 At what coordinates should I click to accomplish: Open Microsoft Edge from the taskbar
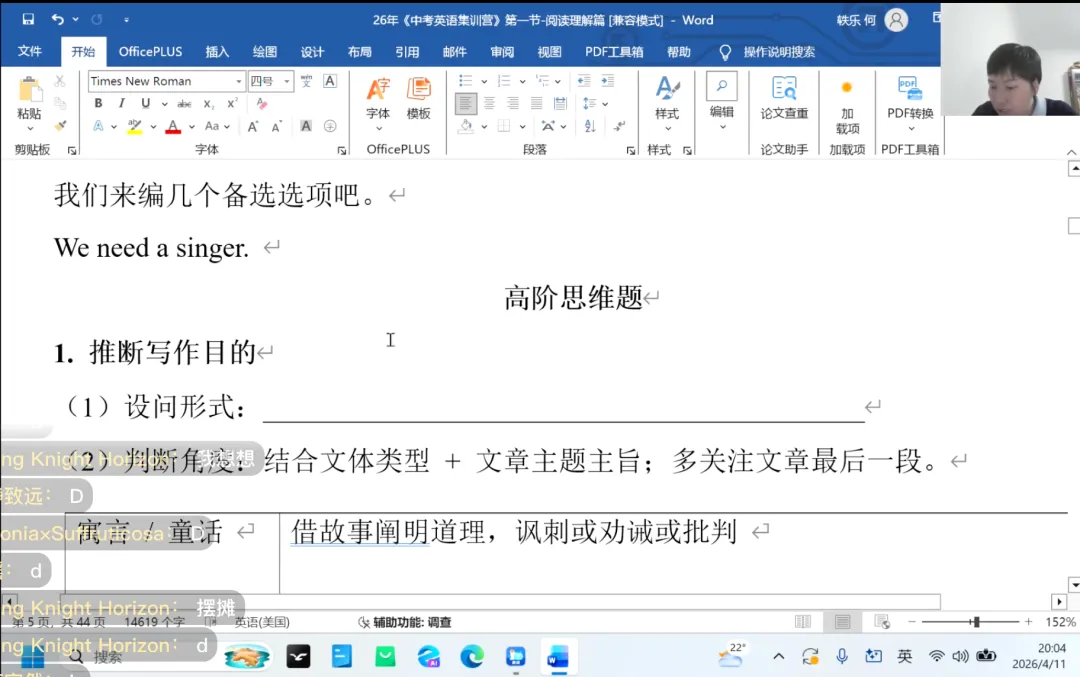click(471, 657)
